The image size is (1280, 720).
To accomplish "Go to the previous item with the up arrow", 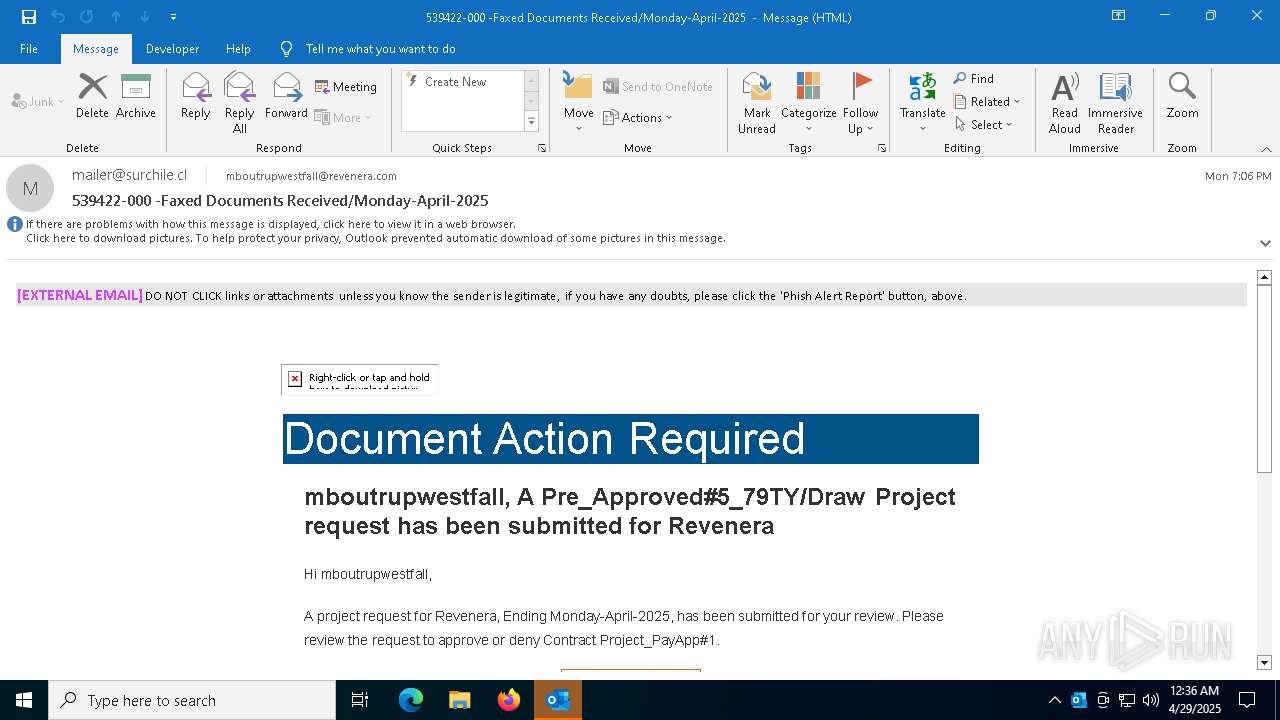I will tap(116, 17).
